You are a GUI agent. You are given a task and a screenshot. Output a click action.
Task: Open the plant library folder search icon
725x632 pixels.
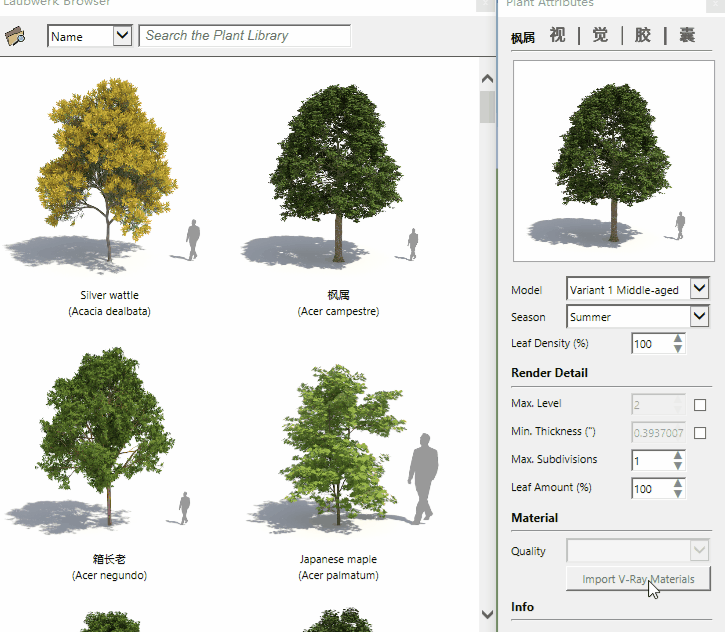15,36
